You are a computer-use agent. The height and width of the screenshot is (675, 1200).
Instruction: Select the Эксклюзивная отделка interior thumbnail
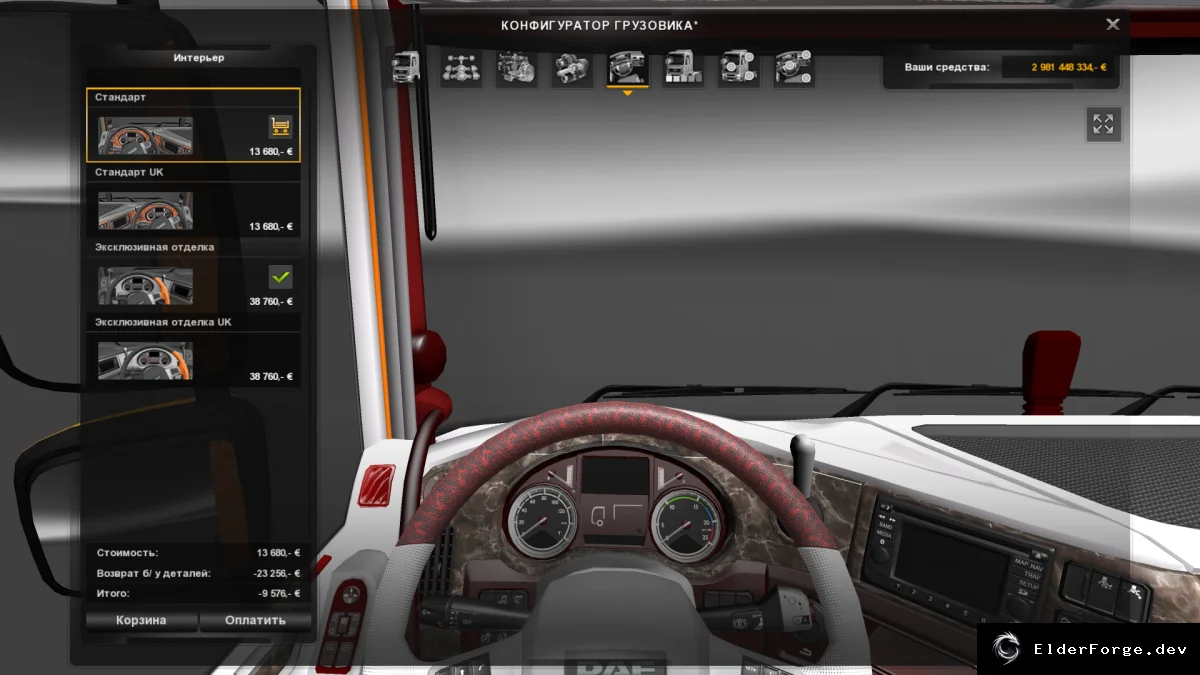pos(145,286)
